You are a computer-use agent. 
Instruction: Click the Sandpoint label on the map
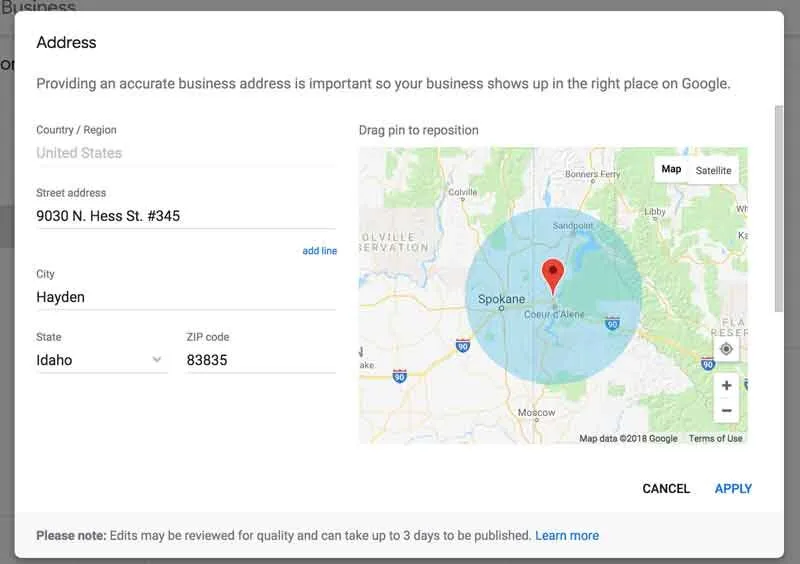pos(572,226)
